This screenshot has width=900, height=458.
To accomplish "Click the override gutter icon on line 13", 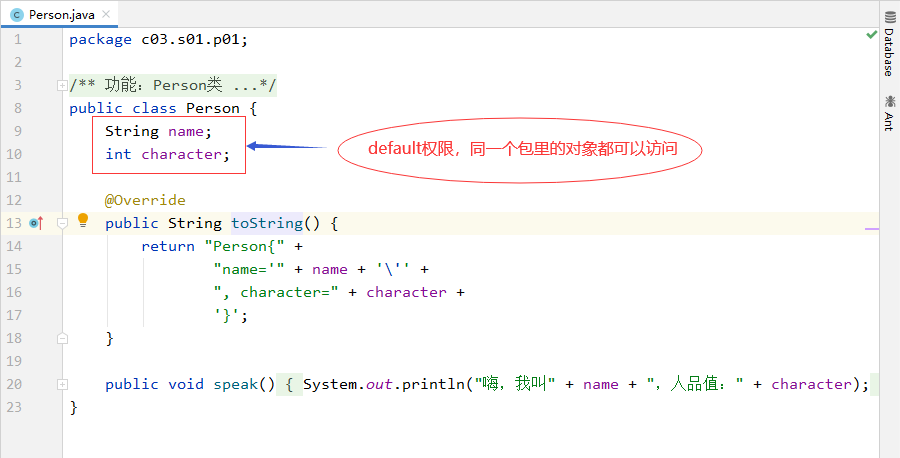I will [36, 223].
